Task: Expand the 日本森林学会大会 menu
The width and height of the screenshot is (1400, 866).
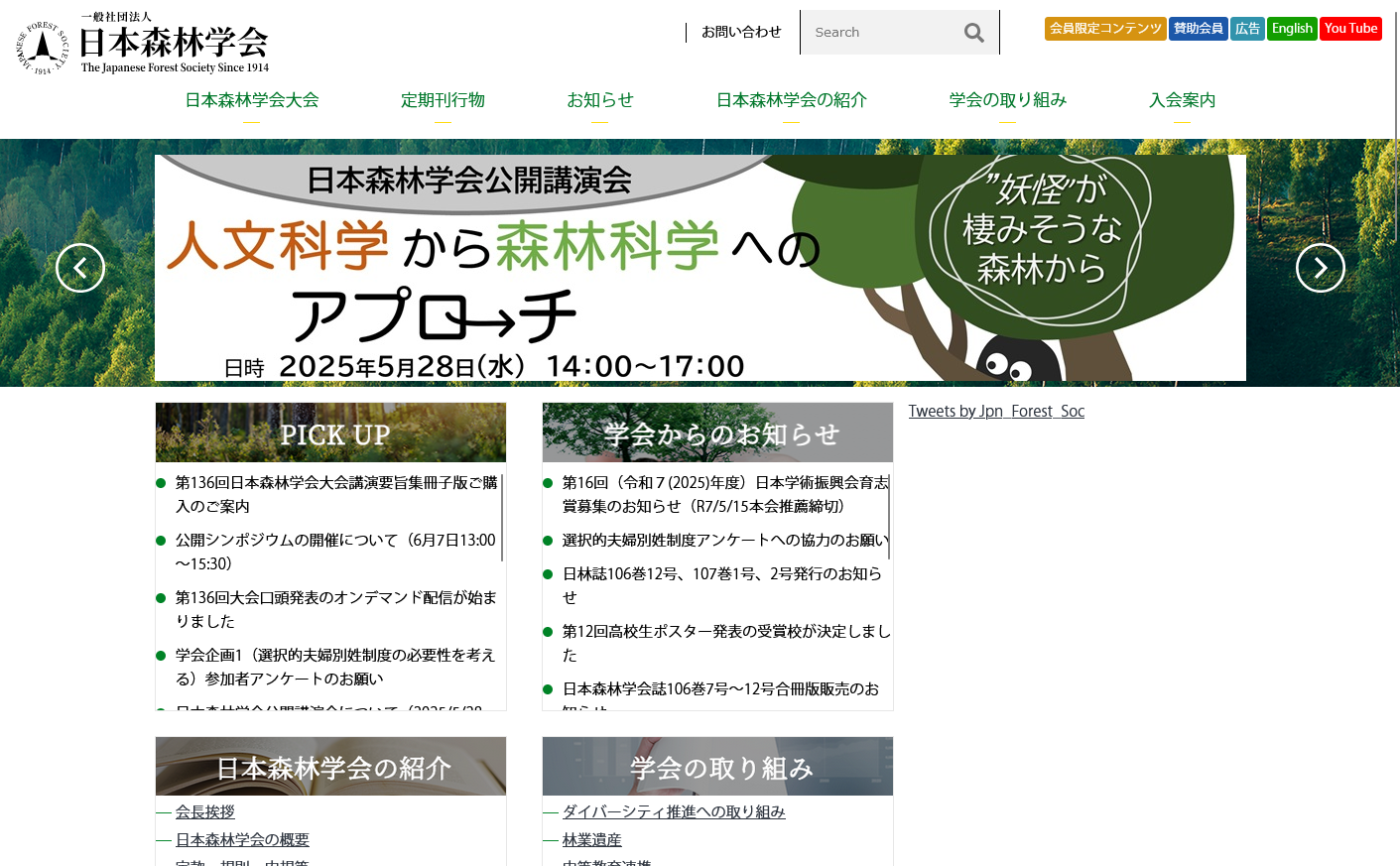Action: click(x=252, y=100)
